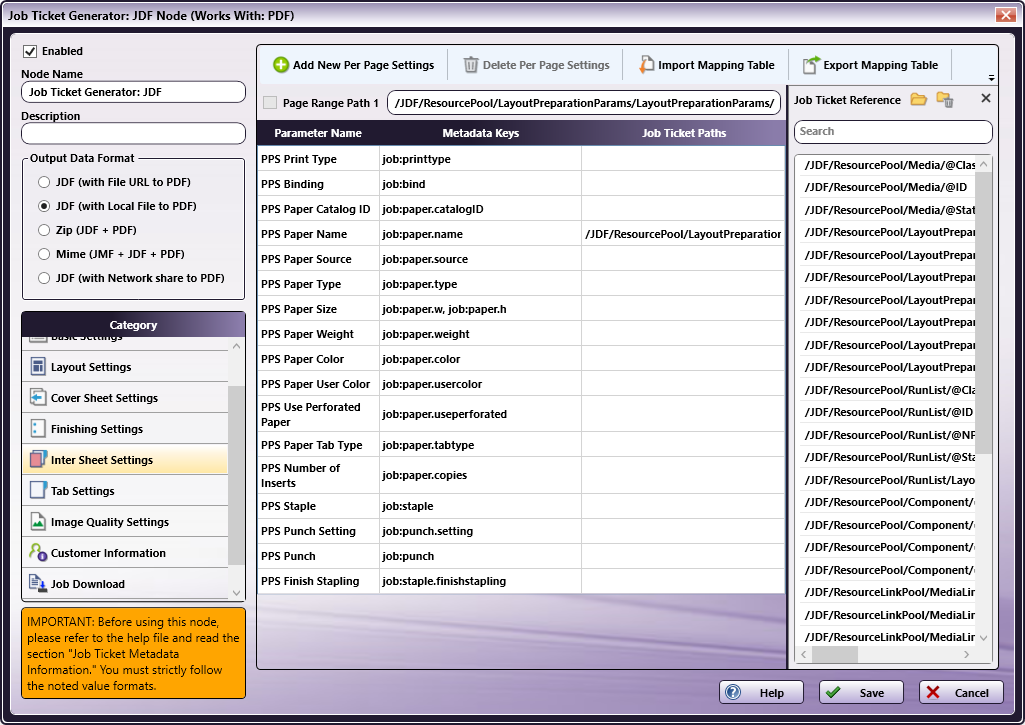Switch to Finishing Settings category
This screenshot has height=725, width=1025.
pyautogui.click(x=125, y=429)
